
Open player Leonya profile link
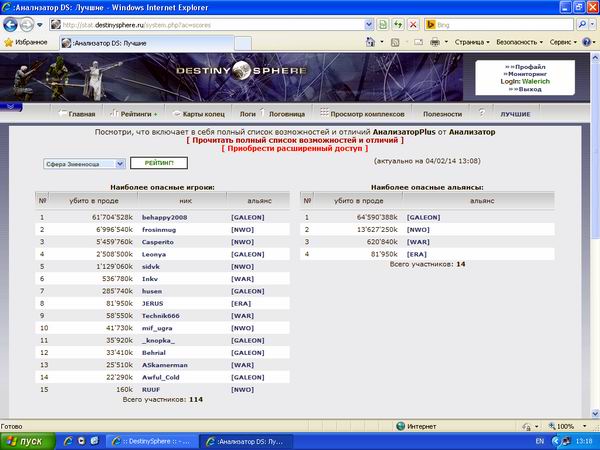pyautogui.click(x=153, y=254)
